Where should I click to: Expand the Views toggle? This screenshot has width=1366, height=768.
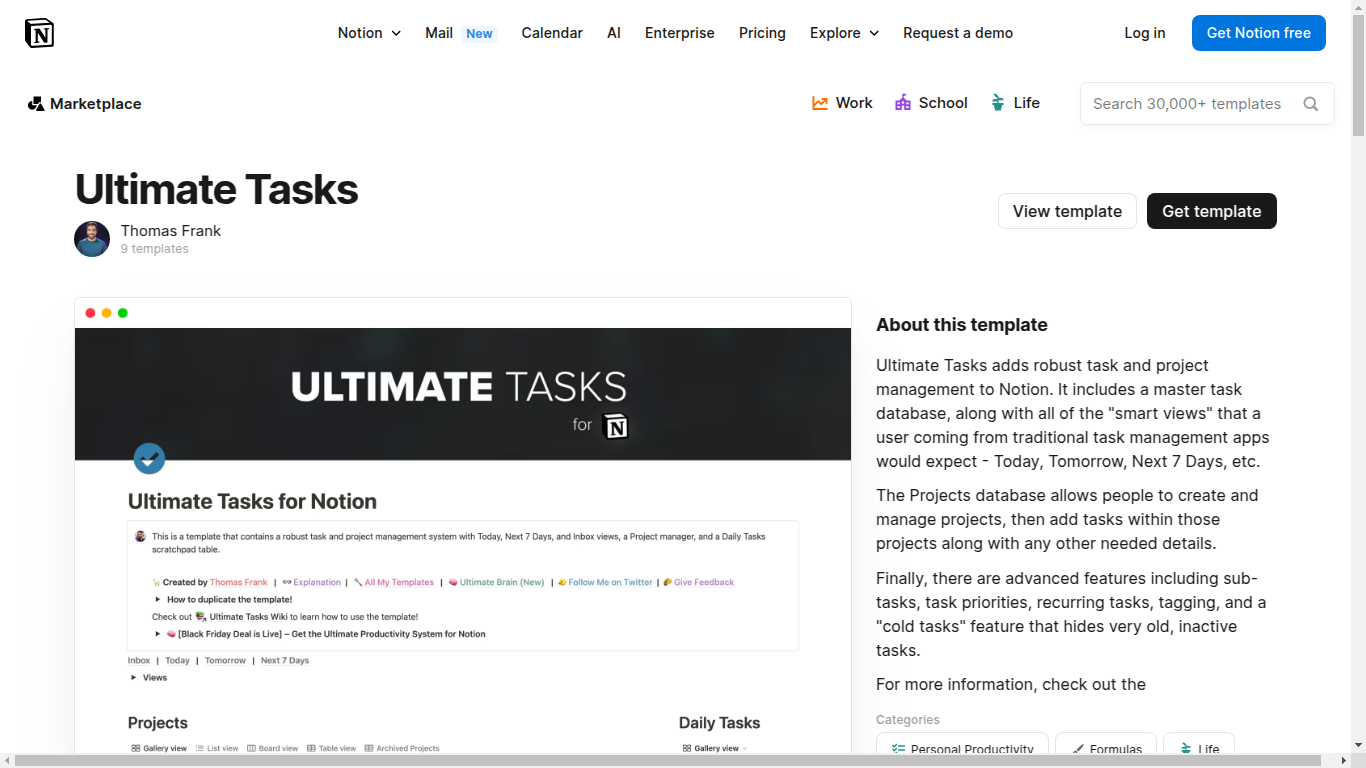click(134, 678)
